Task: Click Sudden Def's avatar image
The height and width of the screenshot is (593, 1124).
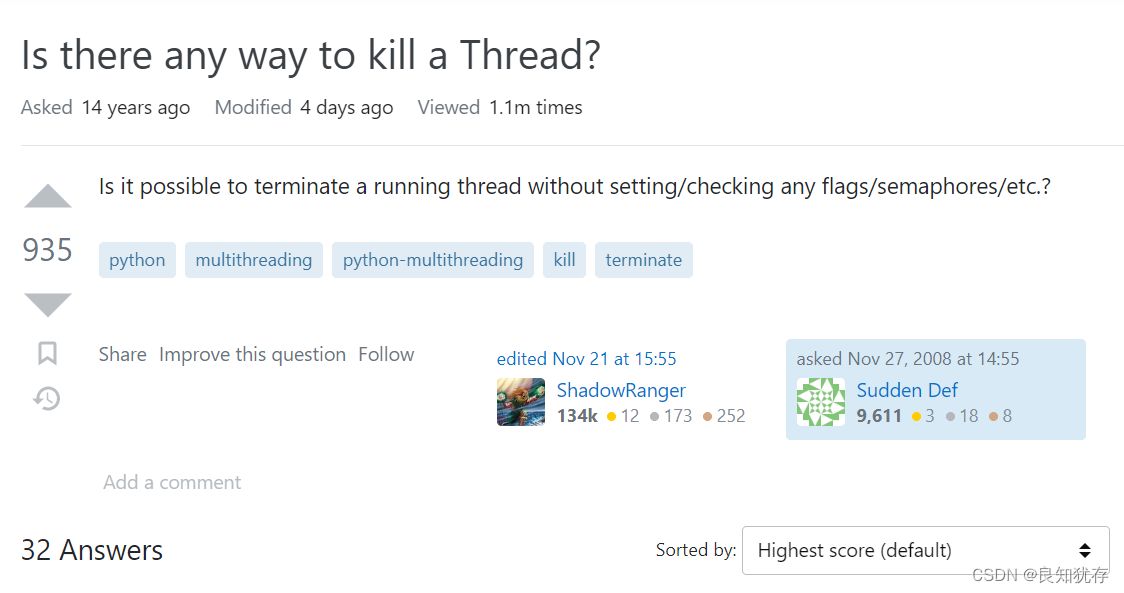Action: point(821,402)
